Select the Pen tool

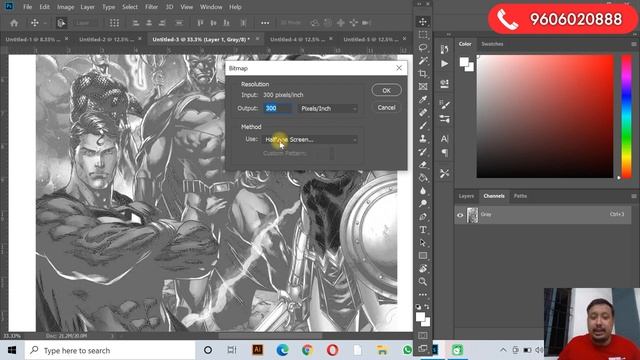tap(423, 216)
